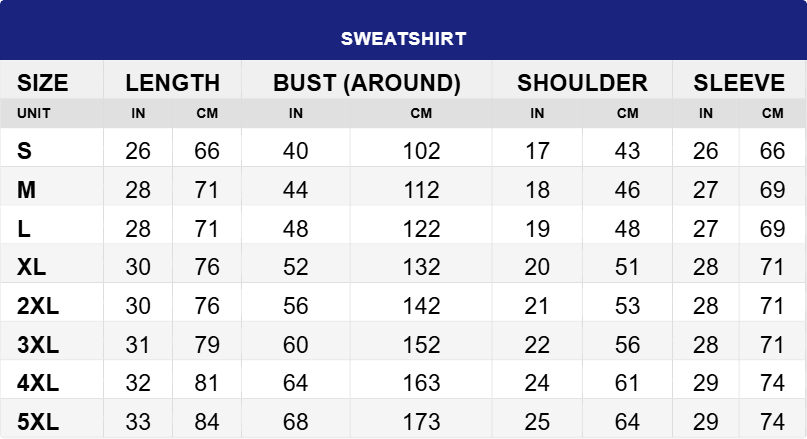The width and height of the screenshot is (807, 439).
Task: Click the 163 cm bust cell
Action: click(x=421, y=383)
